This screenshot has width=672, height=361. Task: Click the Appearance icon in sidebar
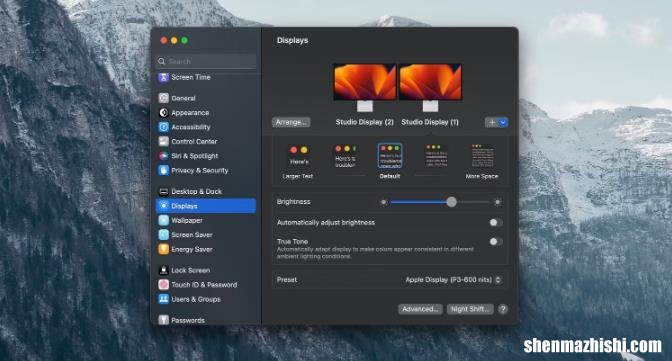(163, 113)
